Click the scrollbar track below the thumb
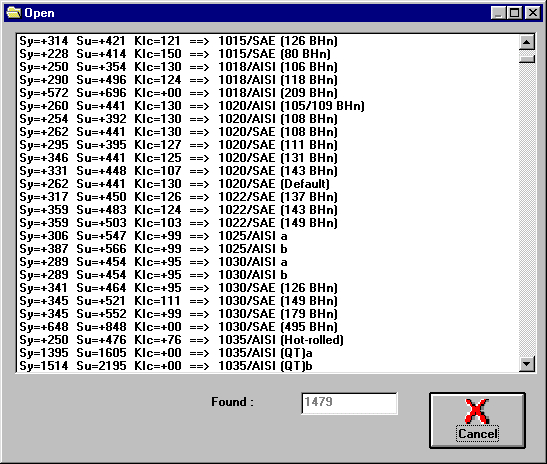 point(527,209)
